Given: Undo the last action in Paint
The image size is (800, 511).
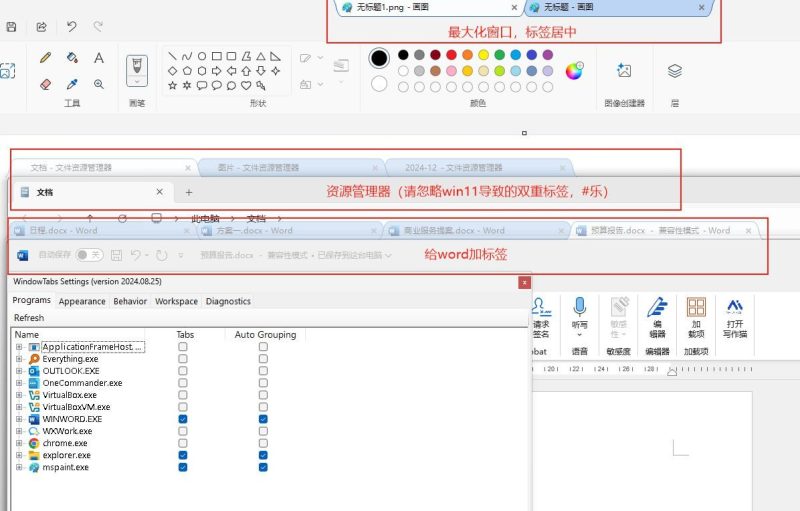Looking at the screenshot, I should [x=71, y=27].
